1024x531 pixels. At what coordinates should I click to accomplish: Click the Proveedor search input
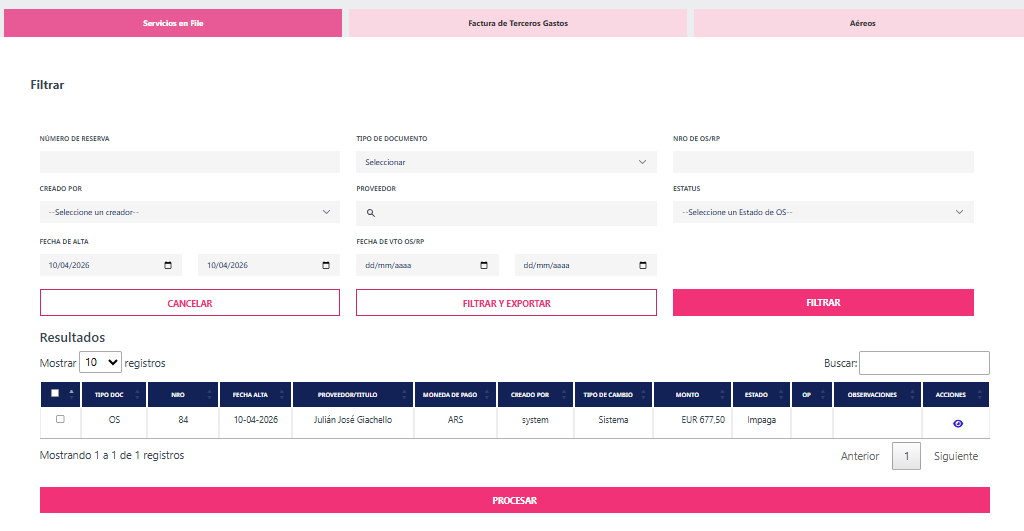click(x=506, y=213)
